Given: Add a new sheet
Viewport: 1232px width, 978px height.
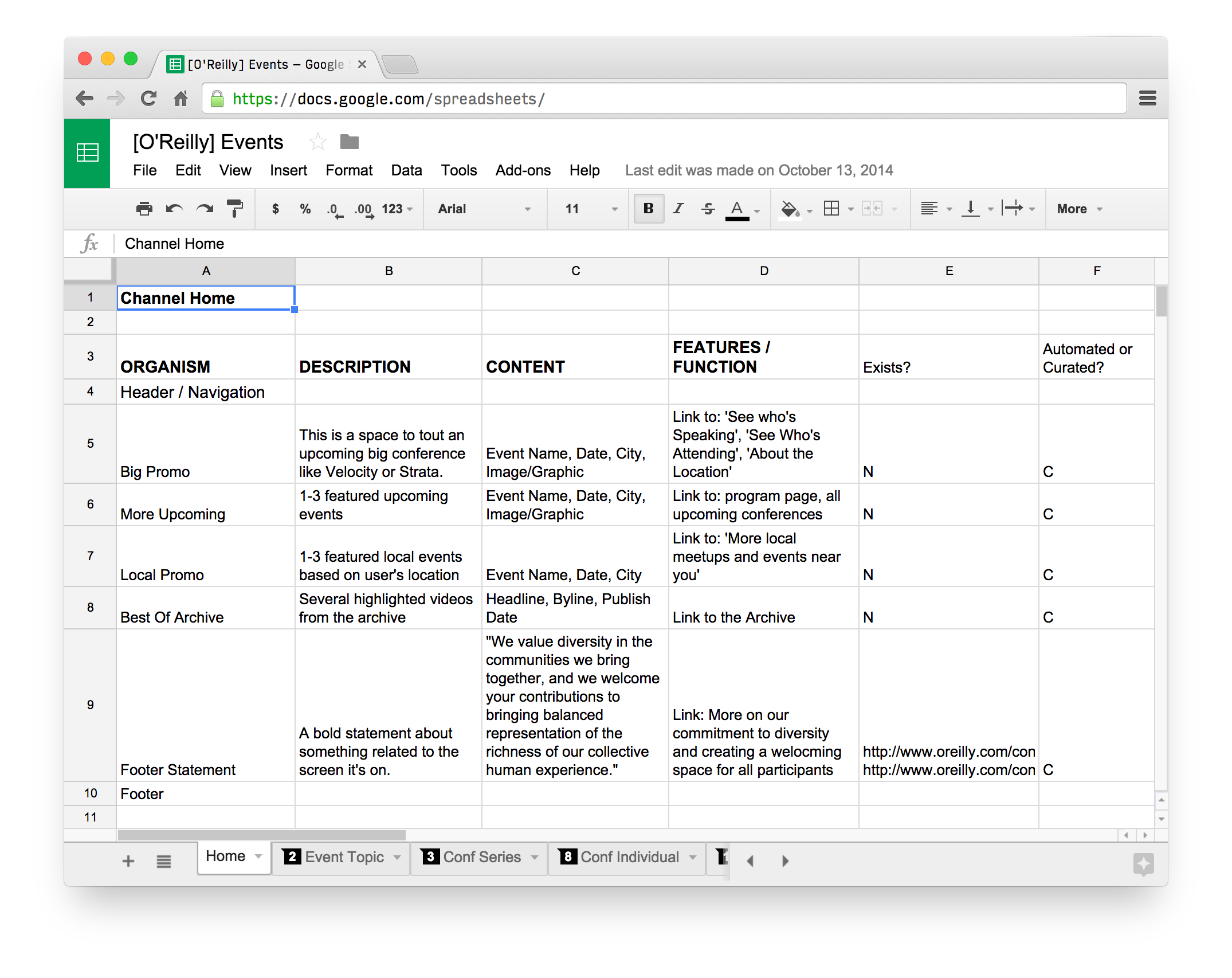Looking at the screenshot, I should click(x=128, y=860).
